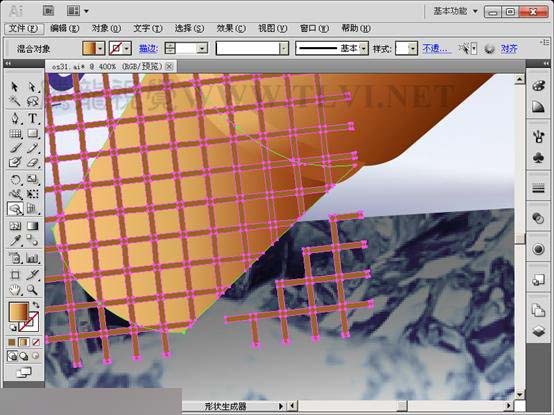
Task: Open the stroke color dropdown arrow
Action: coord(127,48)
